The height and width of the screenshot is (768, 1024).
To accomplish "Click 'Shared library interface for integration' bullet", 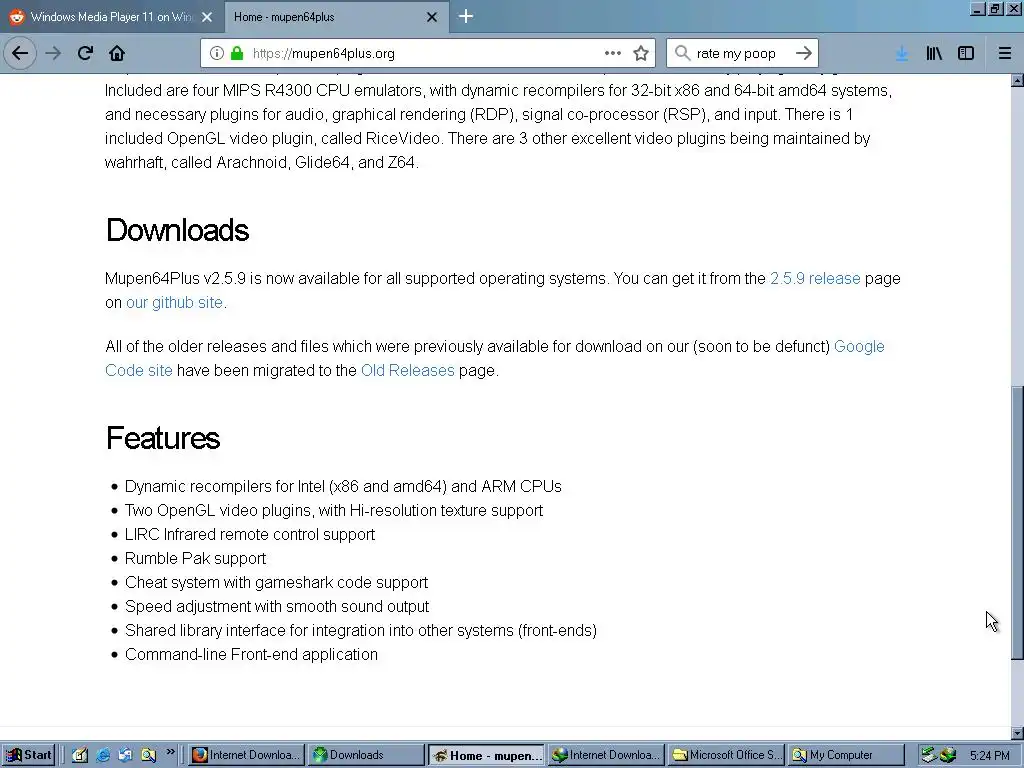I will (360, 630).
